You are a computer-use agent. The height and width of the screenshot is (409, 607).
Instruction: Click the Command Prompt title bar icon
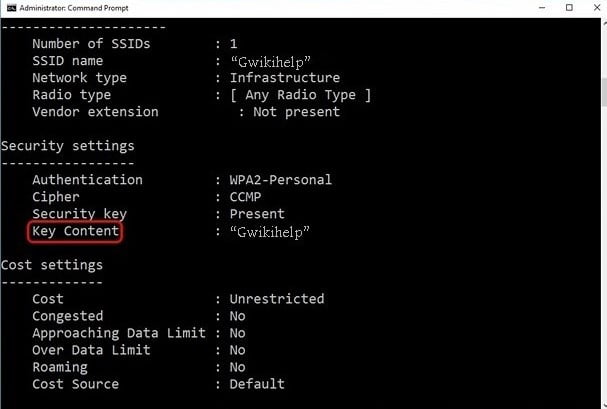pyautogui.click(x=12, y=8)
